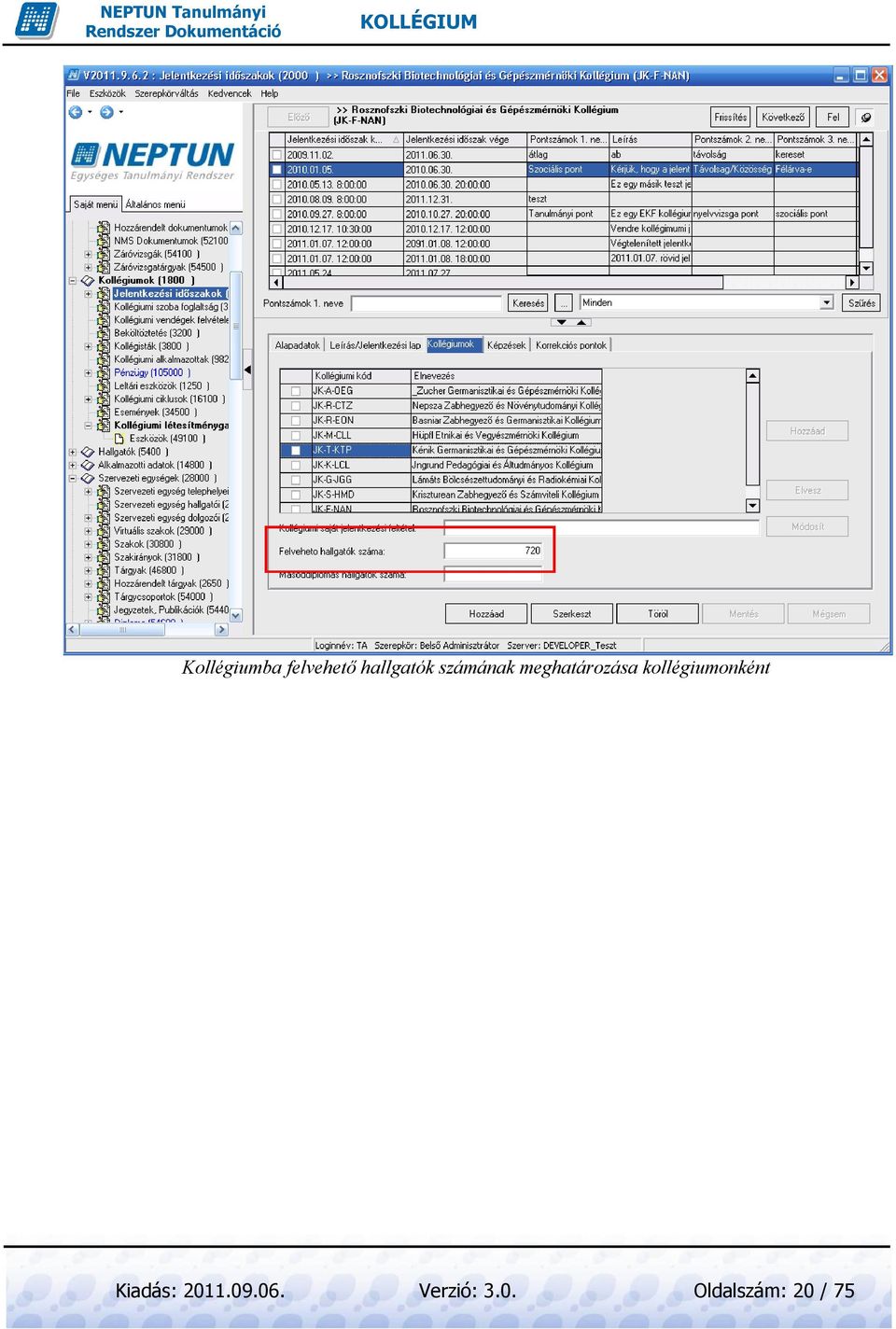
Task: Click the pin icon next to Fel
Action: click(866, 118)
